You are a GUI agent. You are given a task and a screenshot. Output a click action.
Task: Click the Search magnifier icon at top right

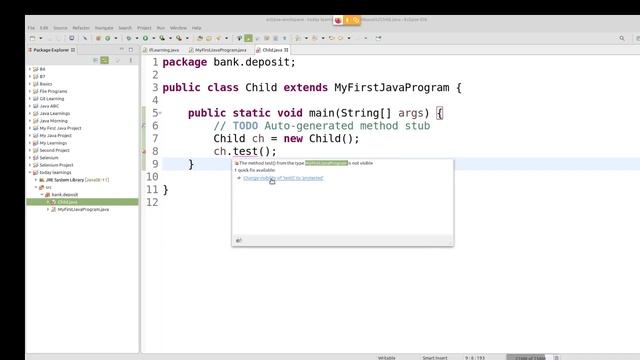[x=622, y=38]
